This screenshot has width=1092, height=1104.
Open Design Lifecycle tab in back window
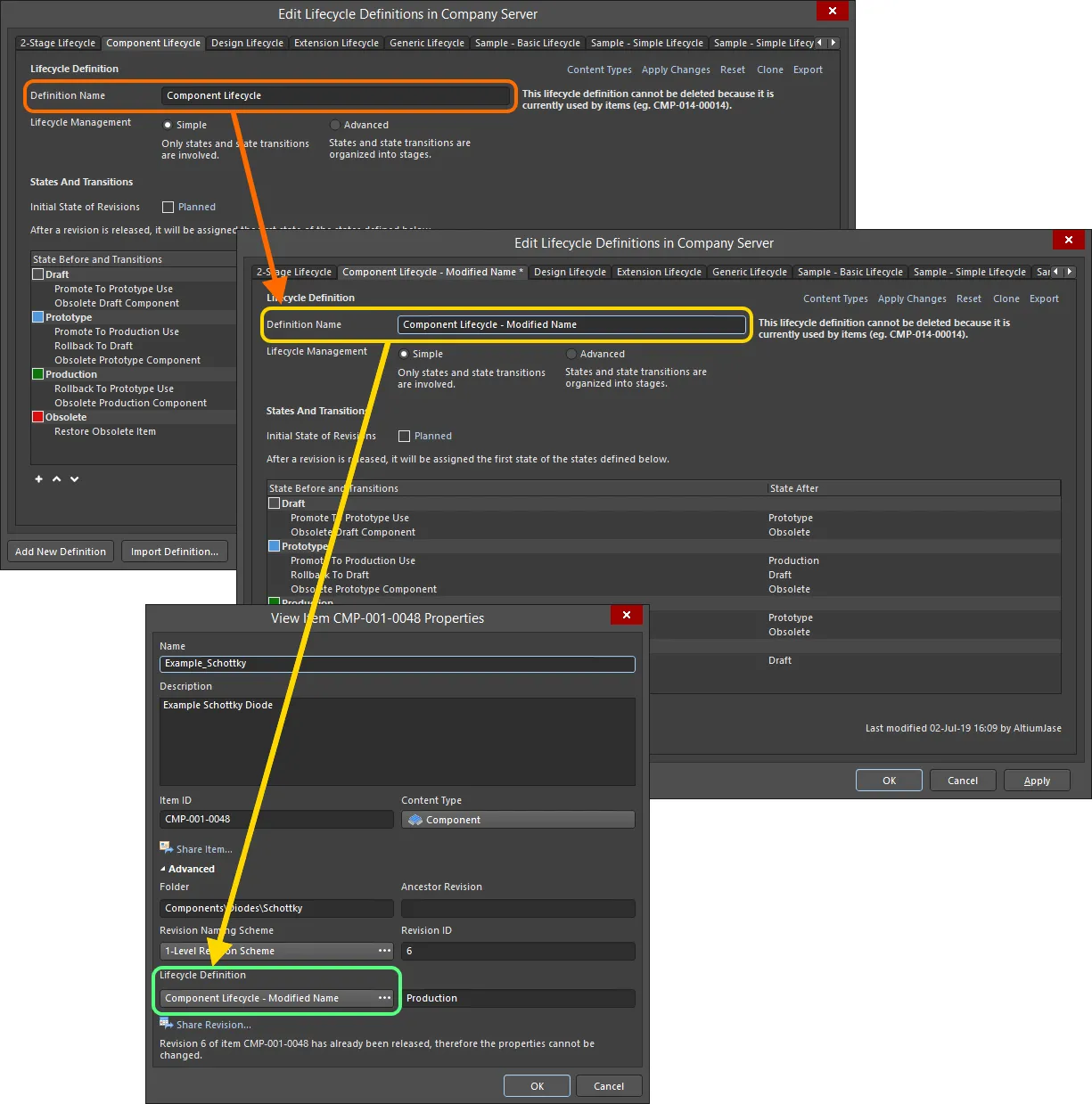[x=247, y=43]
